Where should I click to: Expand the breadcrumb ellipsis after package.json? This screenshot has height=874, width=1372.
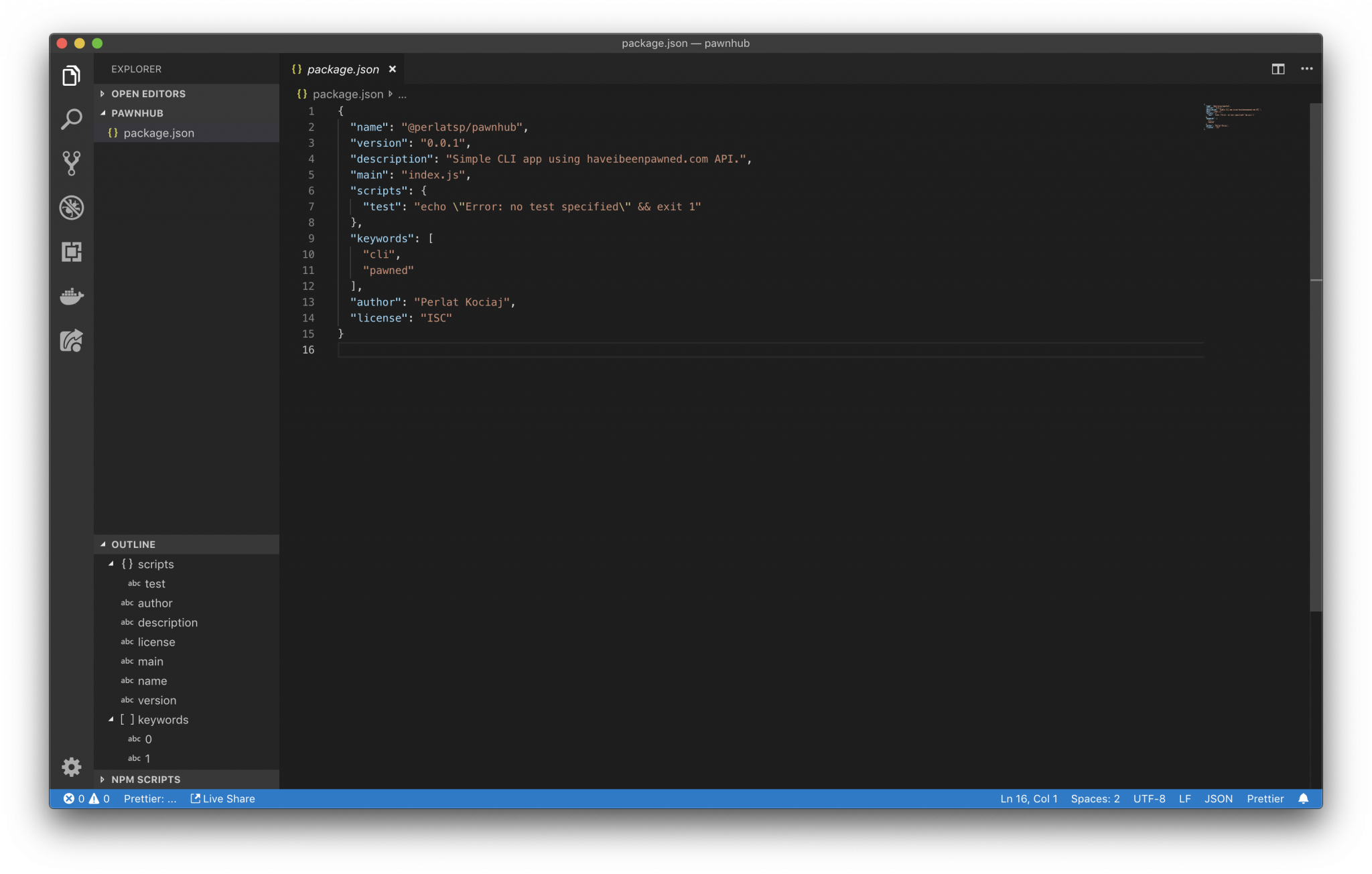pyautogui.click(x=402, y=94)
